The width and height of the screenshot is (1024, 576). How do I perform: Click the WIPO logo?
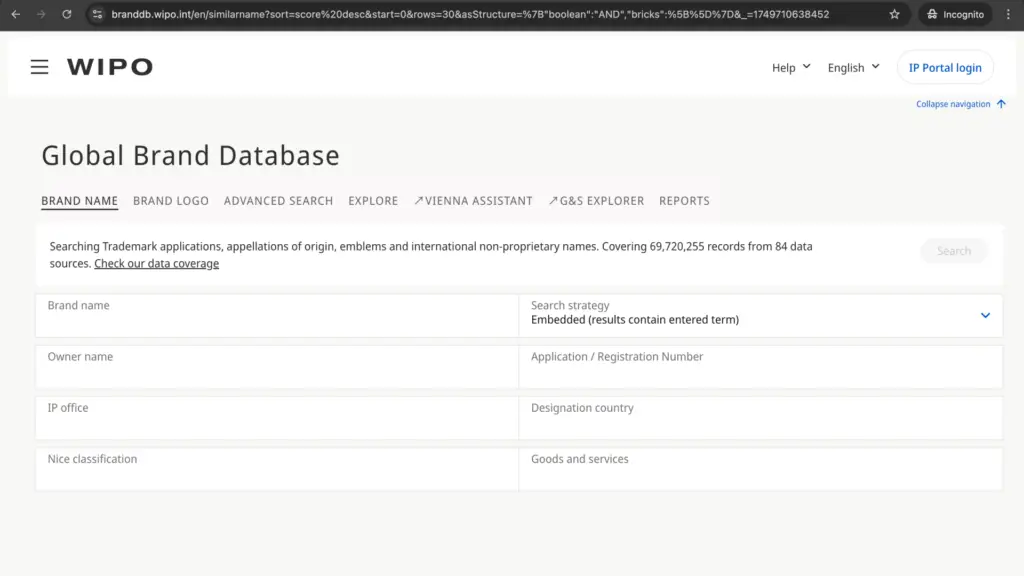point(110,67)
